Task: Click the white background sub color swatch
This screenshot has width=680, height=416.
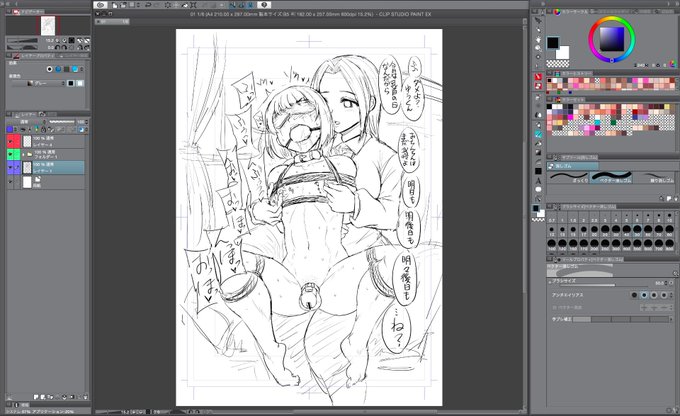Action: tap(564, 54)
